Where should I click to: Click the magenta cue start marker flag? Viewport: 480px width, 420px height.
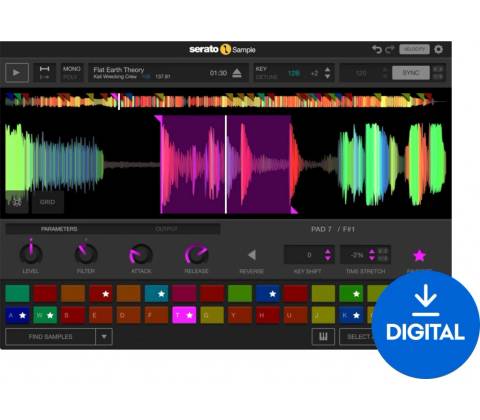[x=158, y=119]
